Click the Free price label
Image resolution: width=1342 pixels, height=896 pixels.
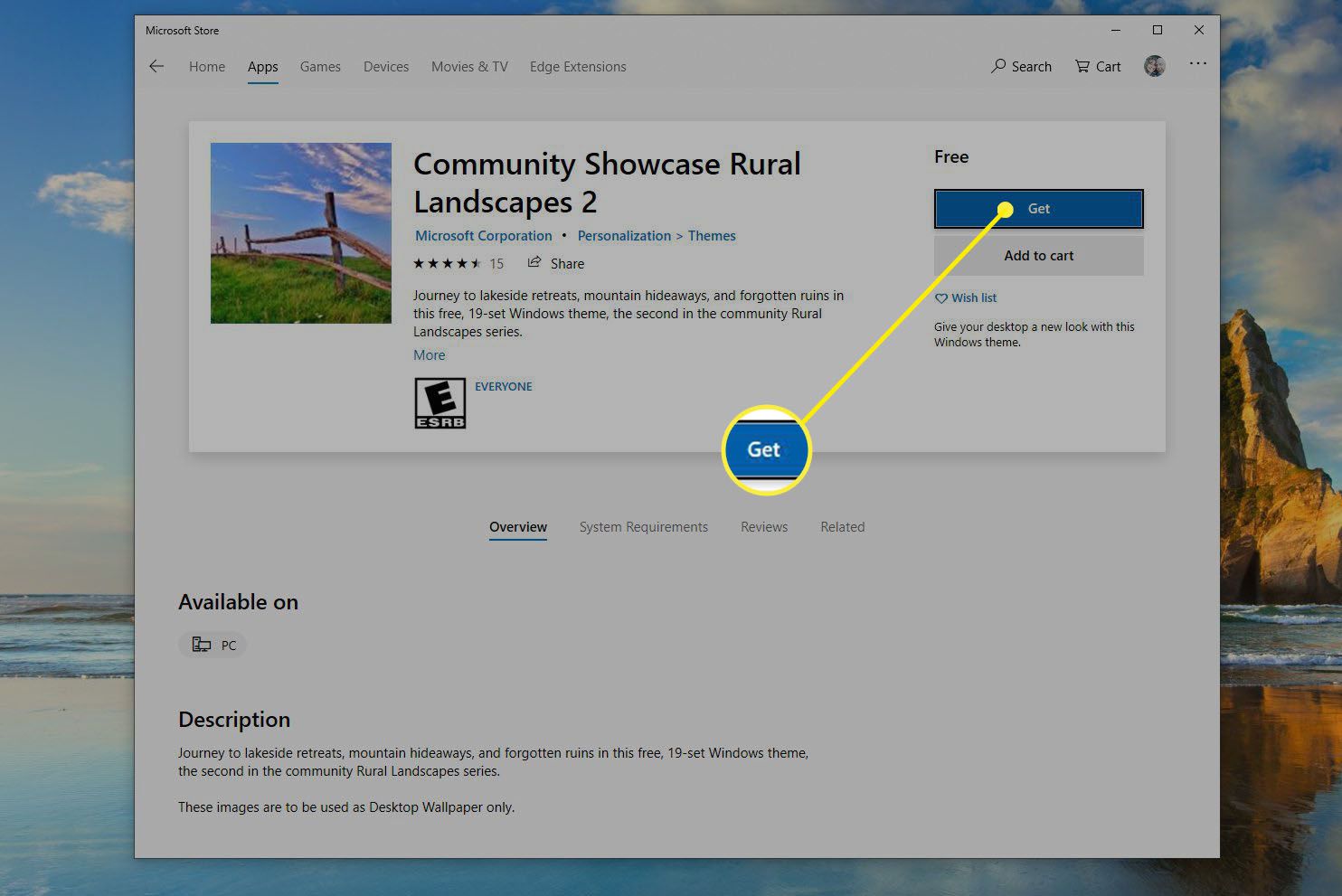(x=951, y=156)
